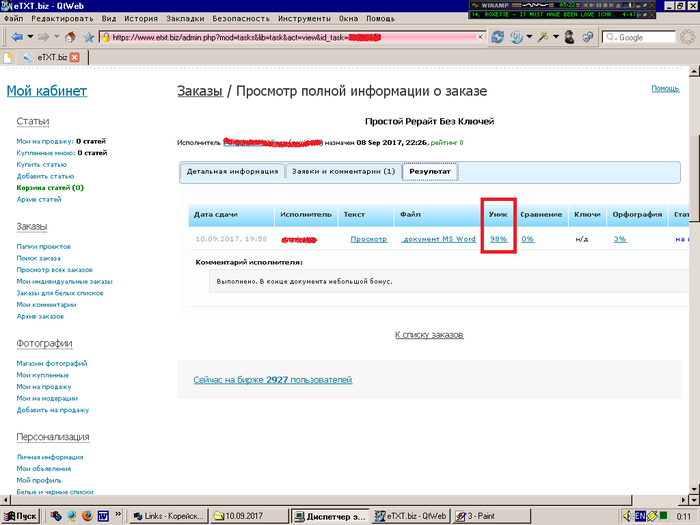Image resolution: width=700 pixels, height=525 pixels.
Task: Open the Закладки menu
Action: (x=186, y=18)
